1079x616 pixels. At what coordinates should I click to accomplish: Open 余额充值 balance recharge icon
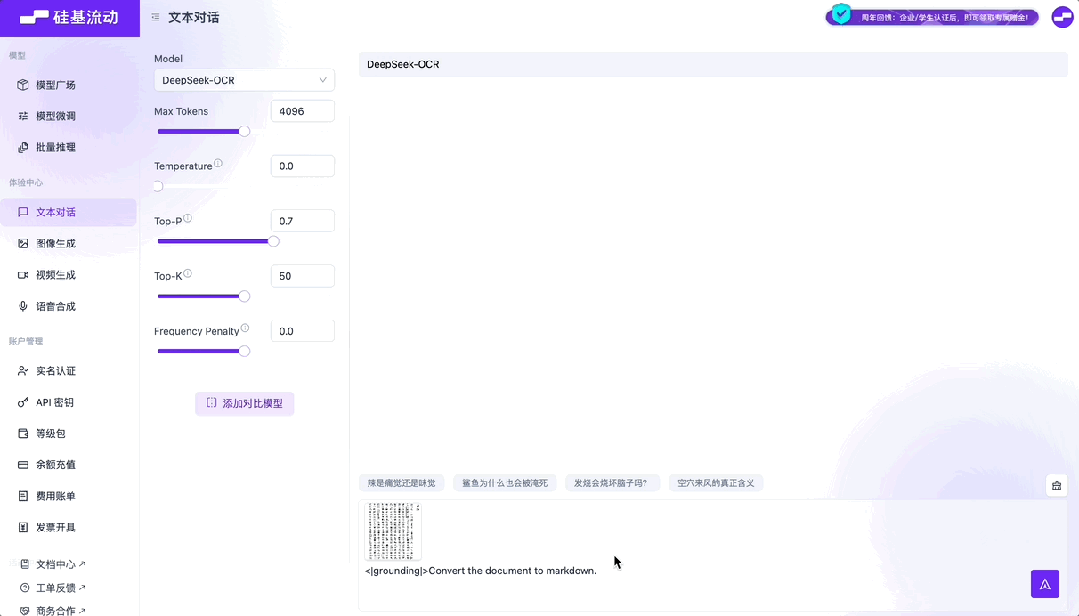pos(22,464)
